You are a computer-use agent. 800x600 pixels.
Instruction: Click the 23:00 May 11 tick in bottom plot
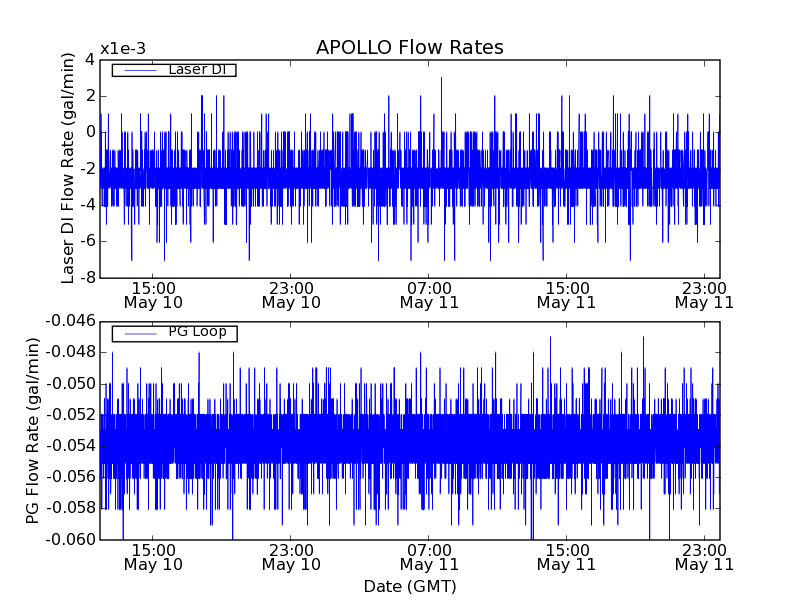[x=704, y=557]
